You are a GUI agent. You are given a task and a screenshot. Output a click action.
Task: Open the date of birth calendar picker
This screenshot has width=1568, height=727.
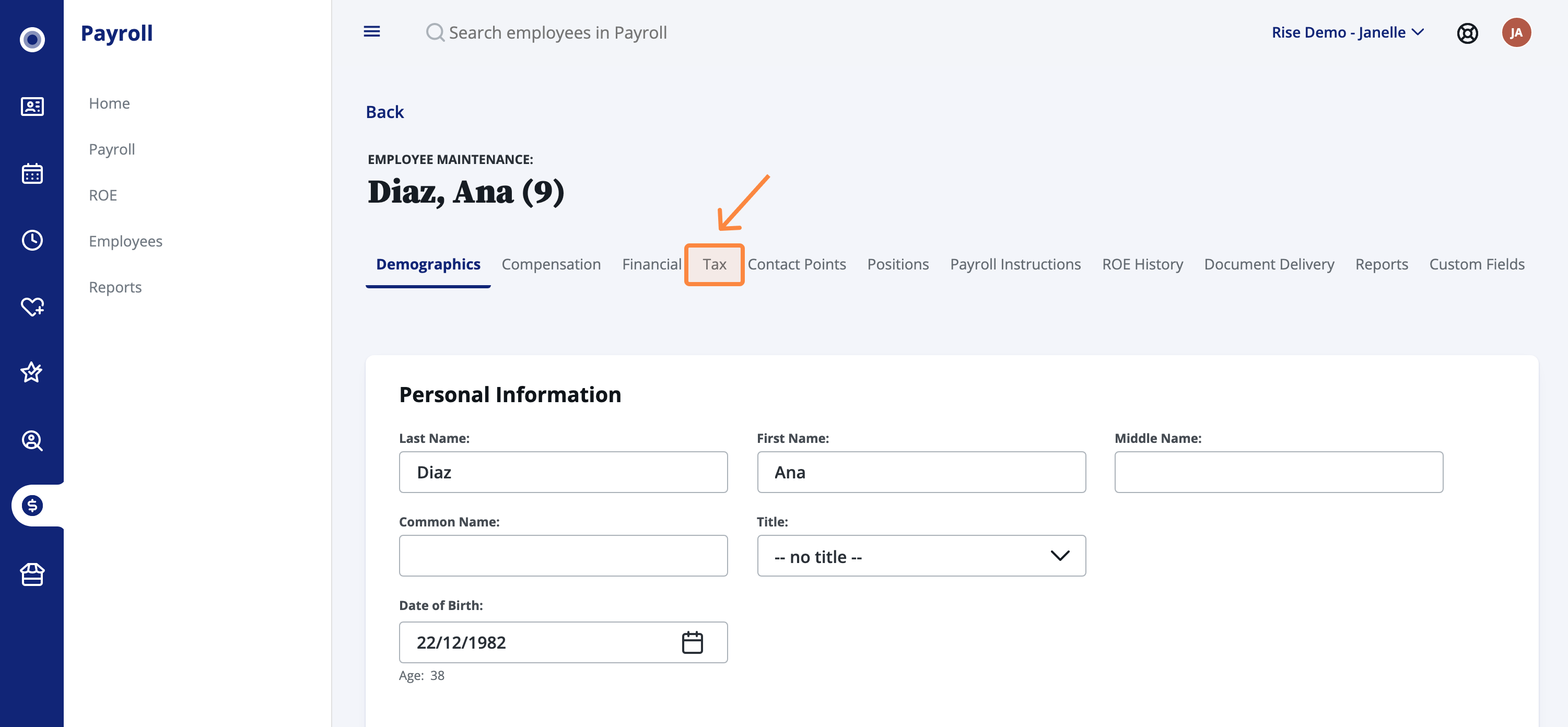pyautogui.click(x=692, y=642)
